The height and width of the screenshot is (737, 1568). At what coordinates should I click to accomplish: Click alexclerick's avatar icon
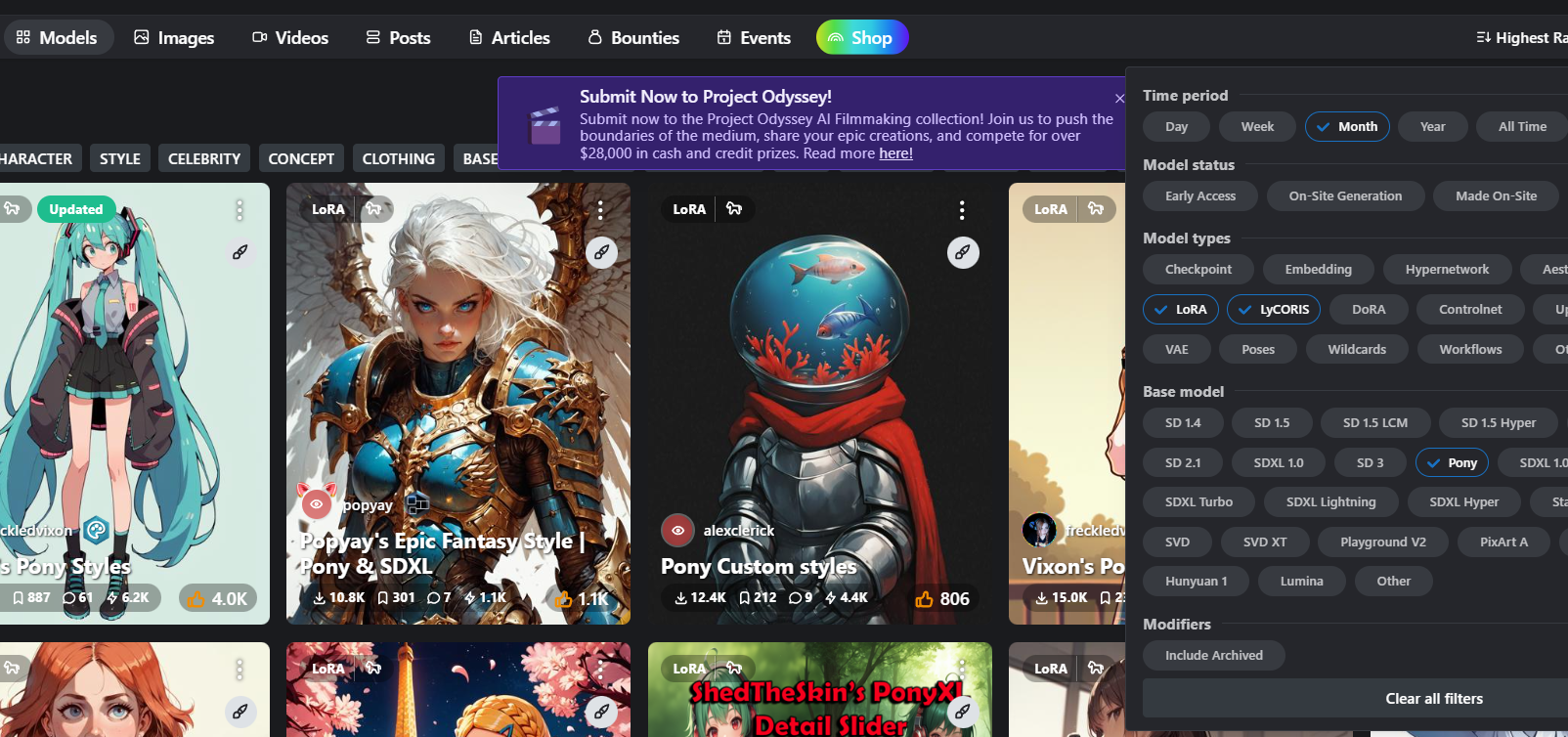coord(677,530)
